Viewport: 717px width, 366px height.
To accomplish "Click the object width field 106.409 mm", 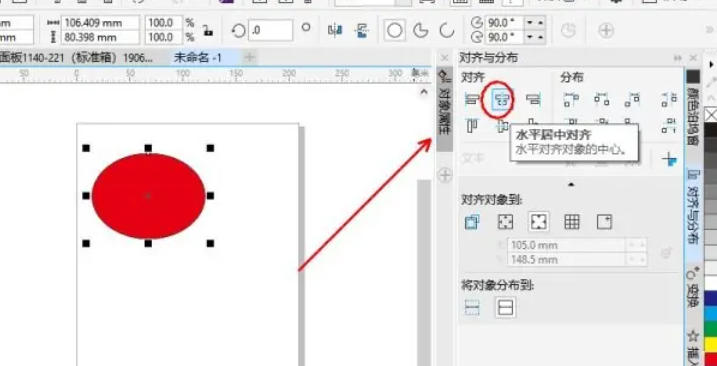I will pos(100,22).
